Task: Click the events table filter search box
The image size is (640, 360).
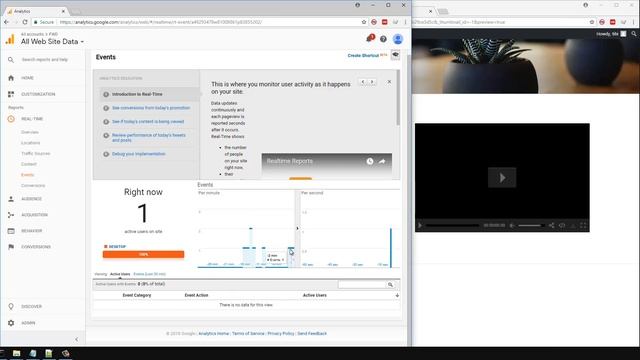Action: pos(362,284)
